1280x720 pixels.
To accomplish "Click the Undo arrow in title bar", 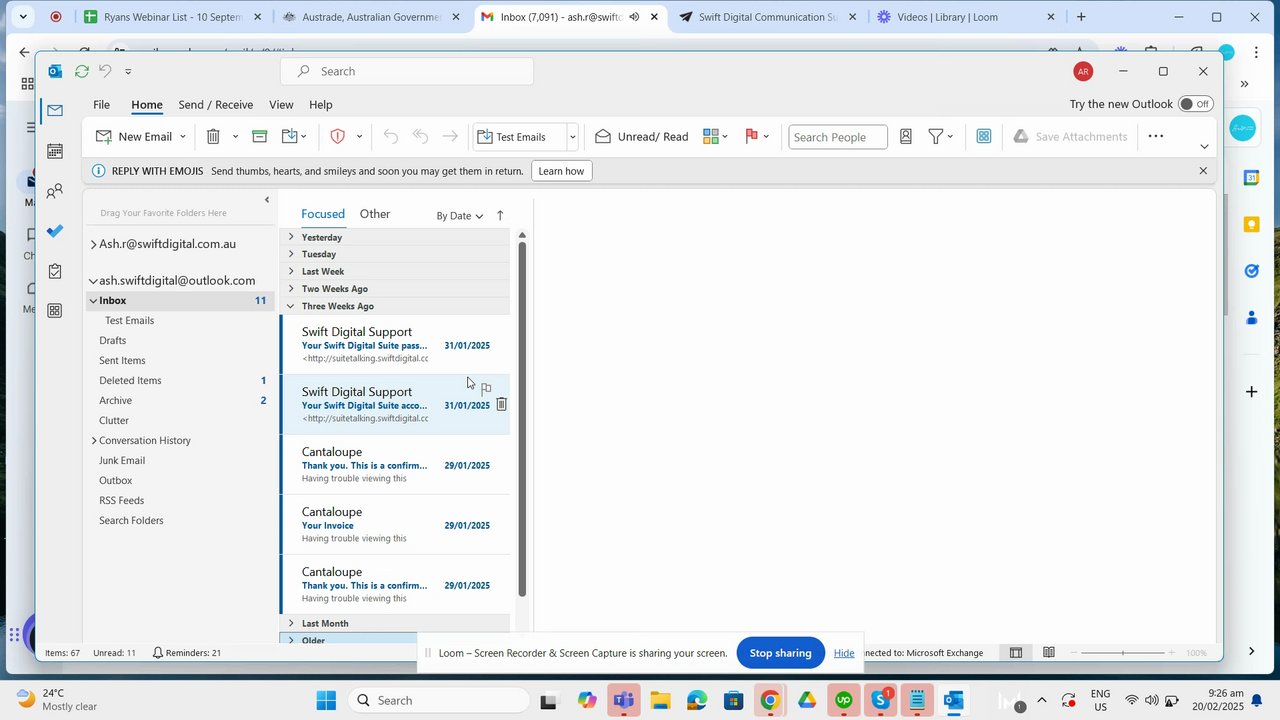I will [x=105, y=71].
